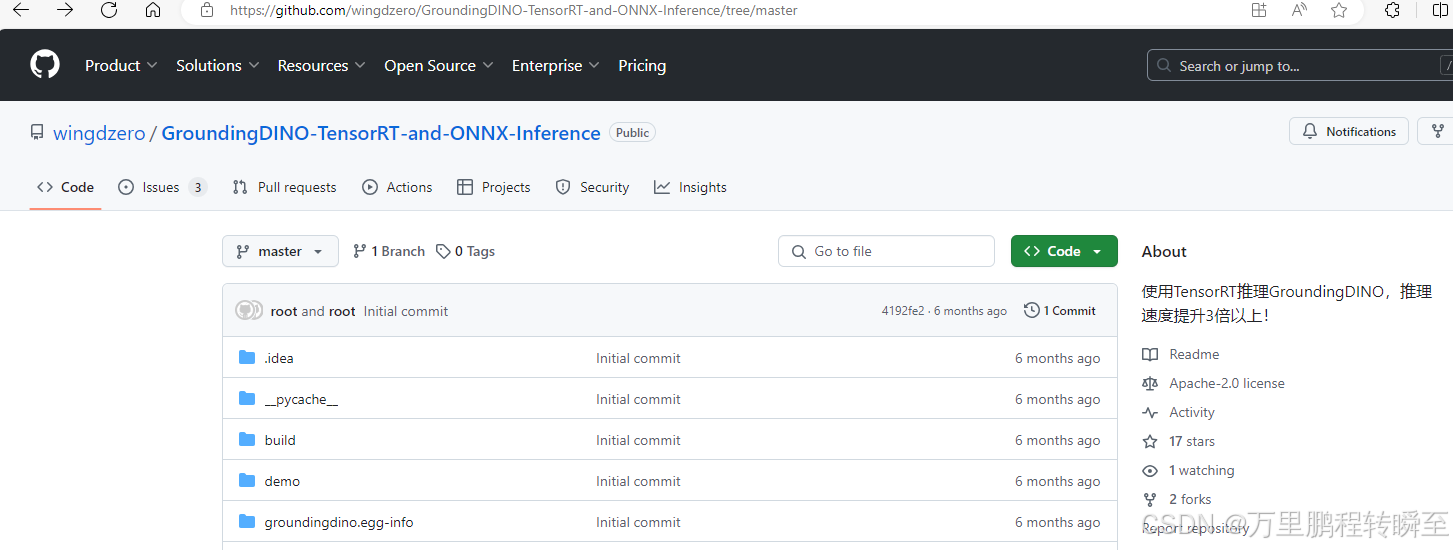
Task: Open browser extensions puzzle icon
Action: (x=1392, y=10)
